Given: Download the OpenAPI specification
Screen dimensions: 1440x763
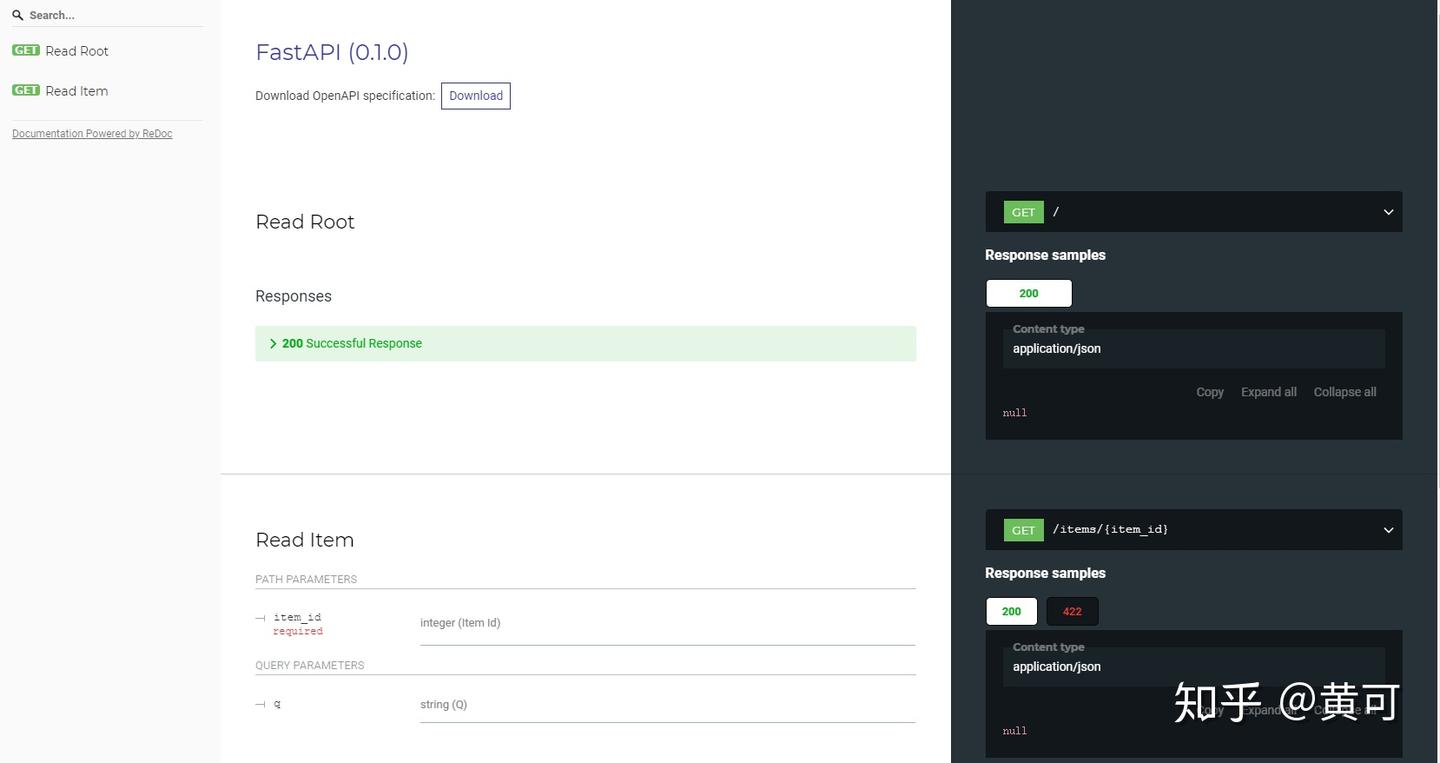Looking at the screenshot, I should coord(476,96).
